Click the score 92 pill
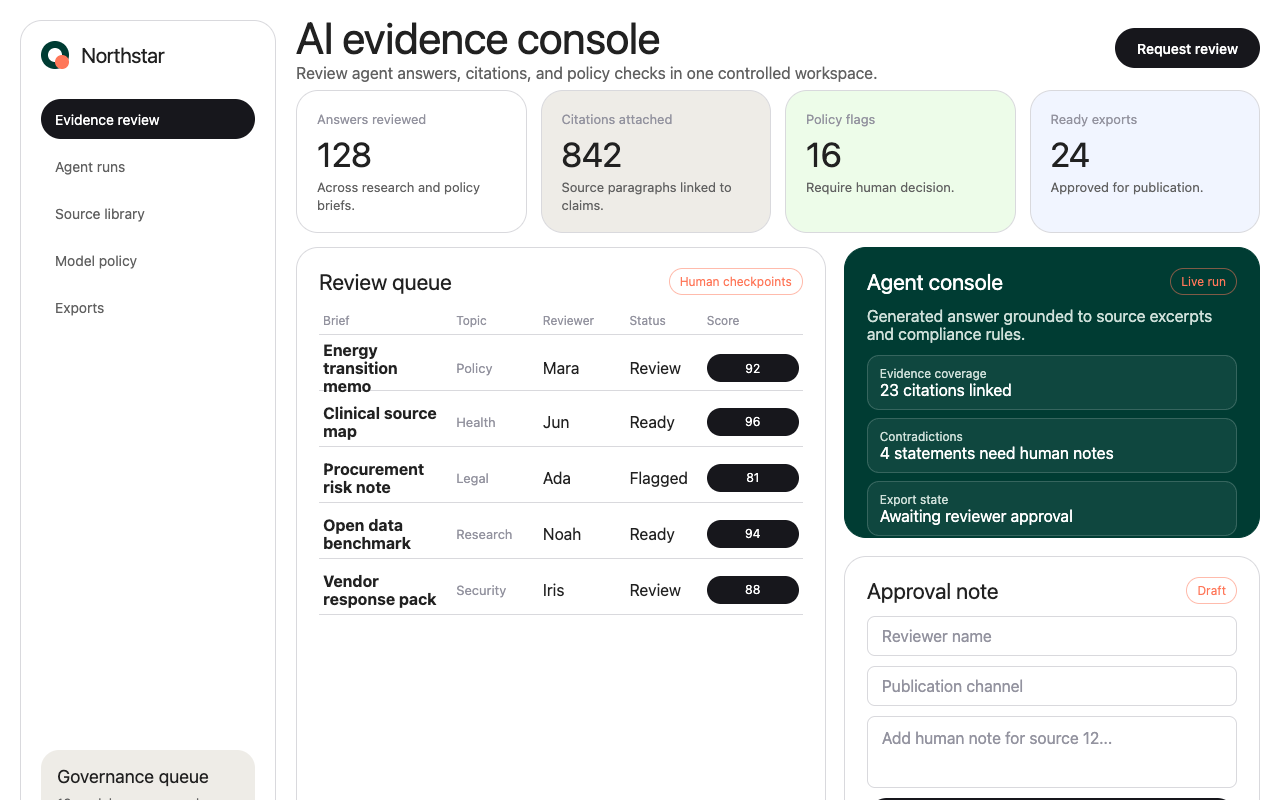Viewport: 1280px width, 800px height. (x=753, y=368)
